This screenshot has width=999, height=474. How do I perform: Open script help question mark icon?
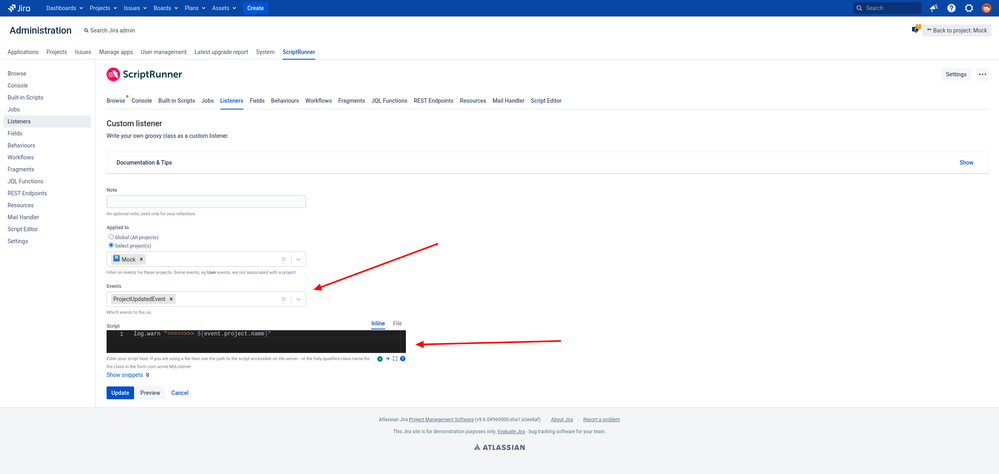click(x=403, y=359)
